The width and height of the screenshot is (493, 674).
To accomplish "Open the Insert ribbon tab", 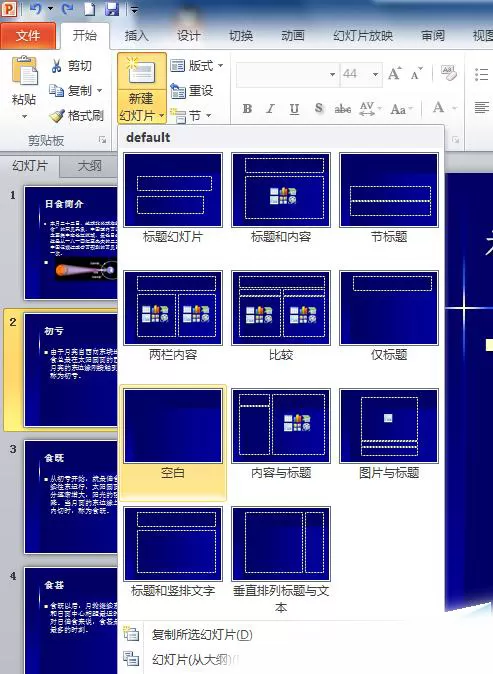I will [137, 36].
